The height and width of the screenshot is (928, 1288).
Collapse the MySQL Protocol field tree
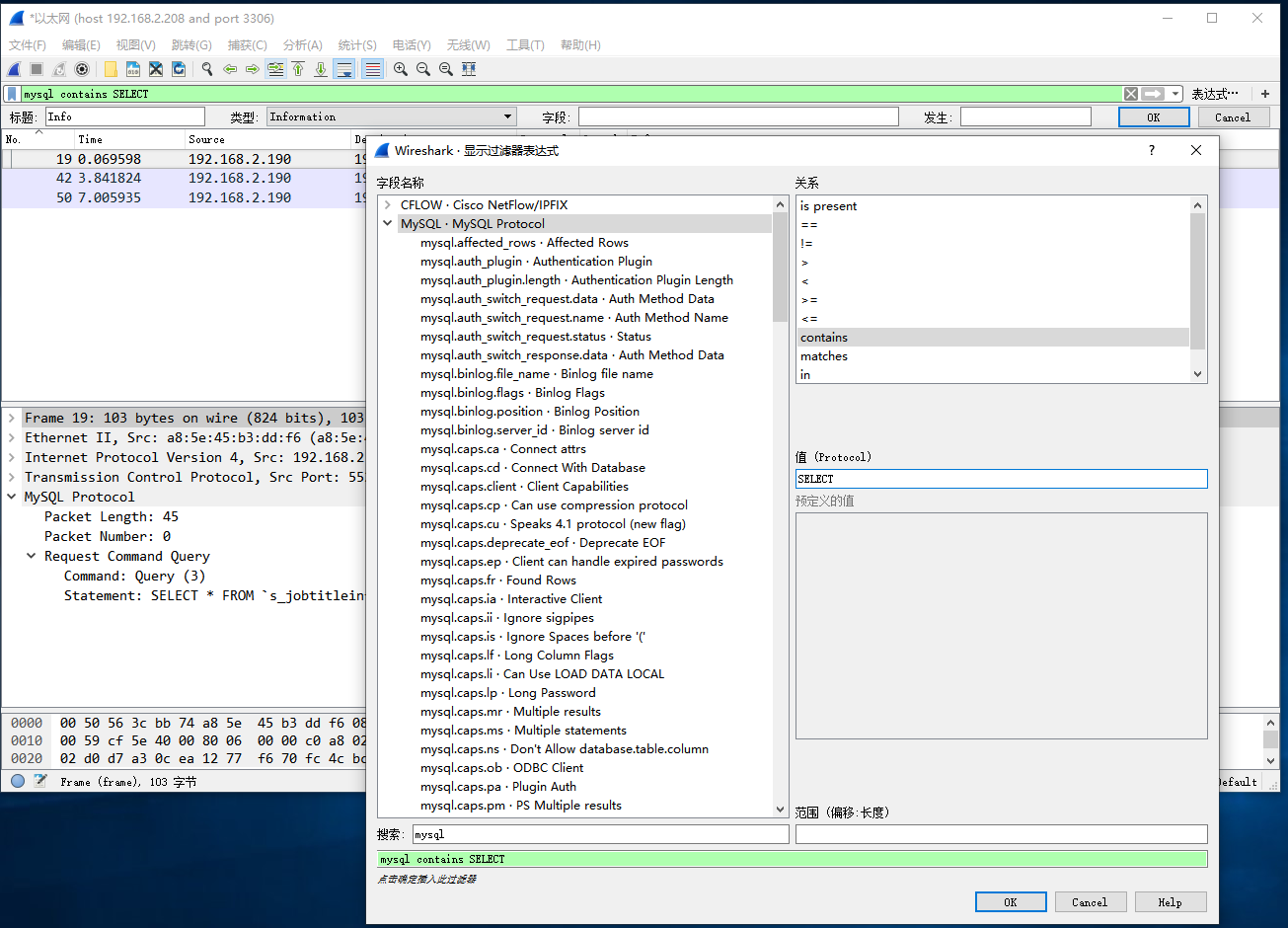pyautogui.click(x=387, y=223)
